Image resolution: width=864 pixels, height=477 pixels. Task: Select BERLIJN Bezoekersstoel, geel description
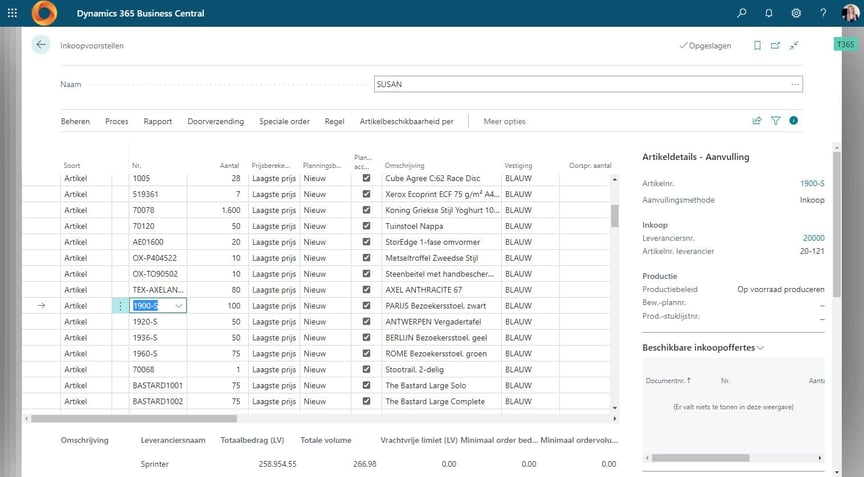point(436,338)
